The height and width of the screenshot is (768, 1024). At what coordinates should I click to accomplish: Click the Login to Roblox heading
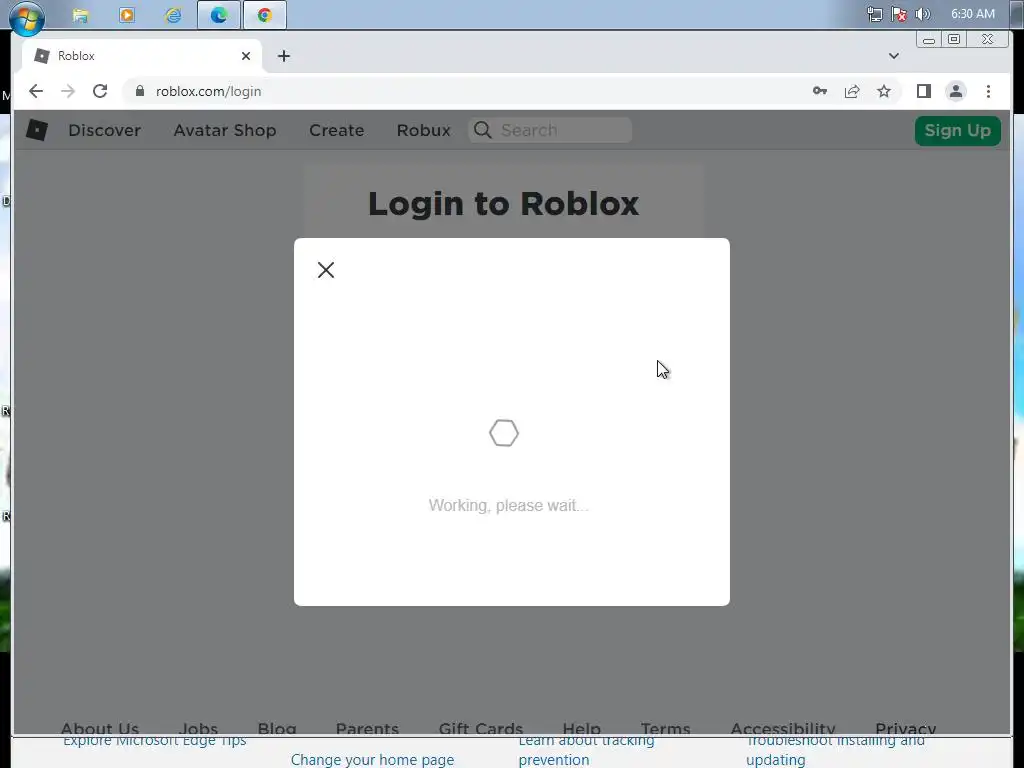(504, 204)
